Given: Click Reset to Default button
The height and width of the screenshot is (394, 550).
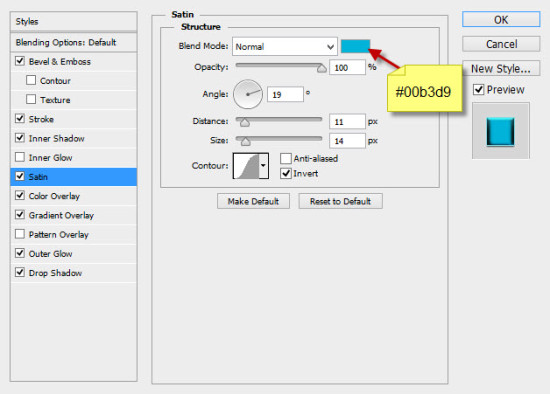Looking at the screenshot, I should (x=340, y=201).
